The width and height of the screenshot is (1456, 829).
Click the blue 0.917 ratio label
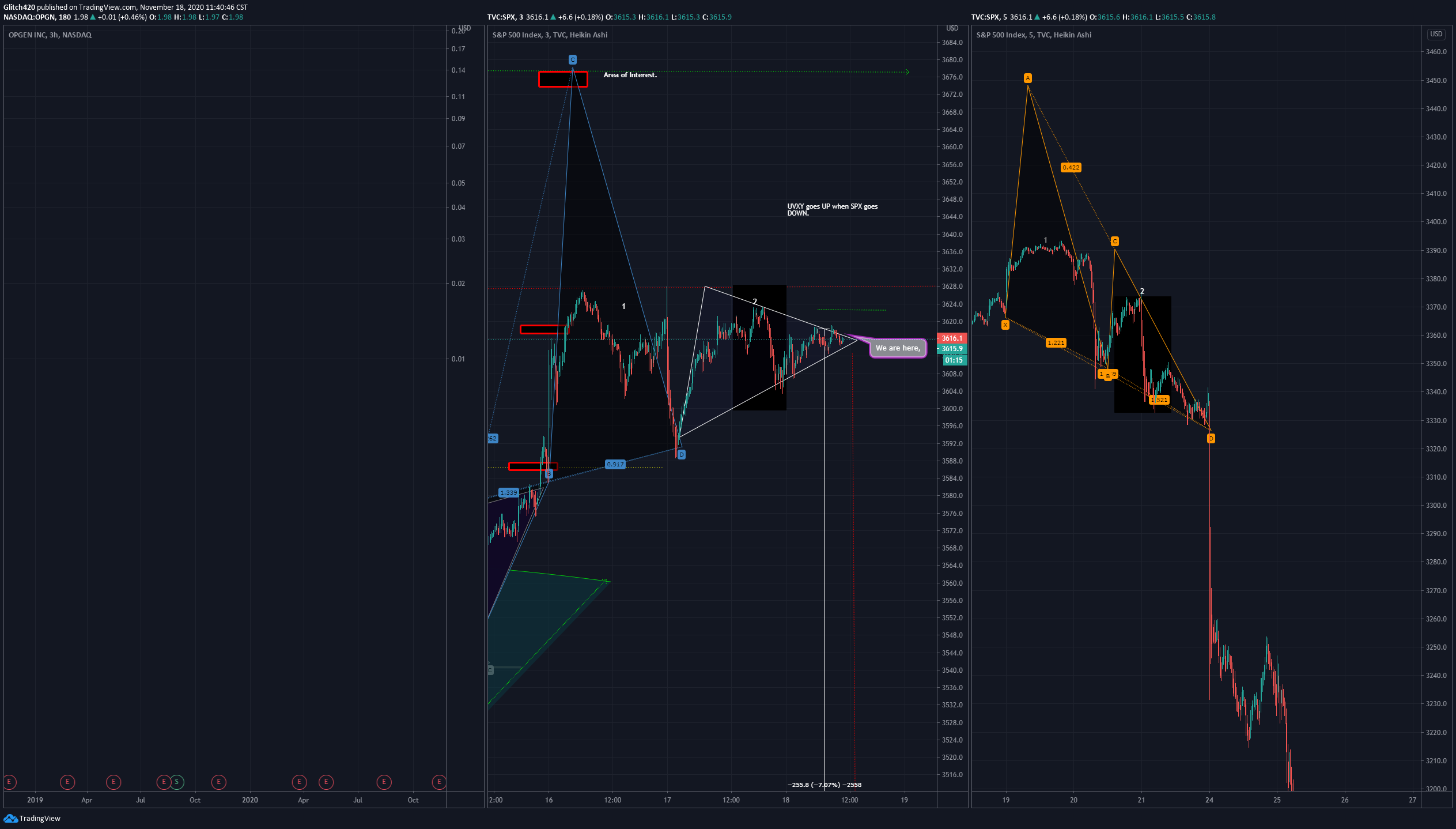coord(615,464)
